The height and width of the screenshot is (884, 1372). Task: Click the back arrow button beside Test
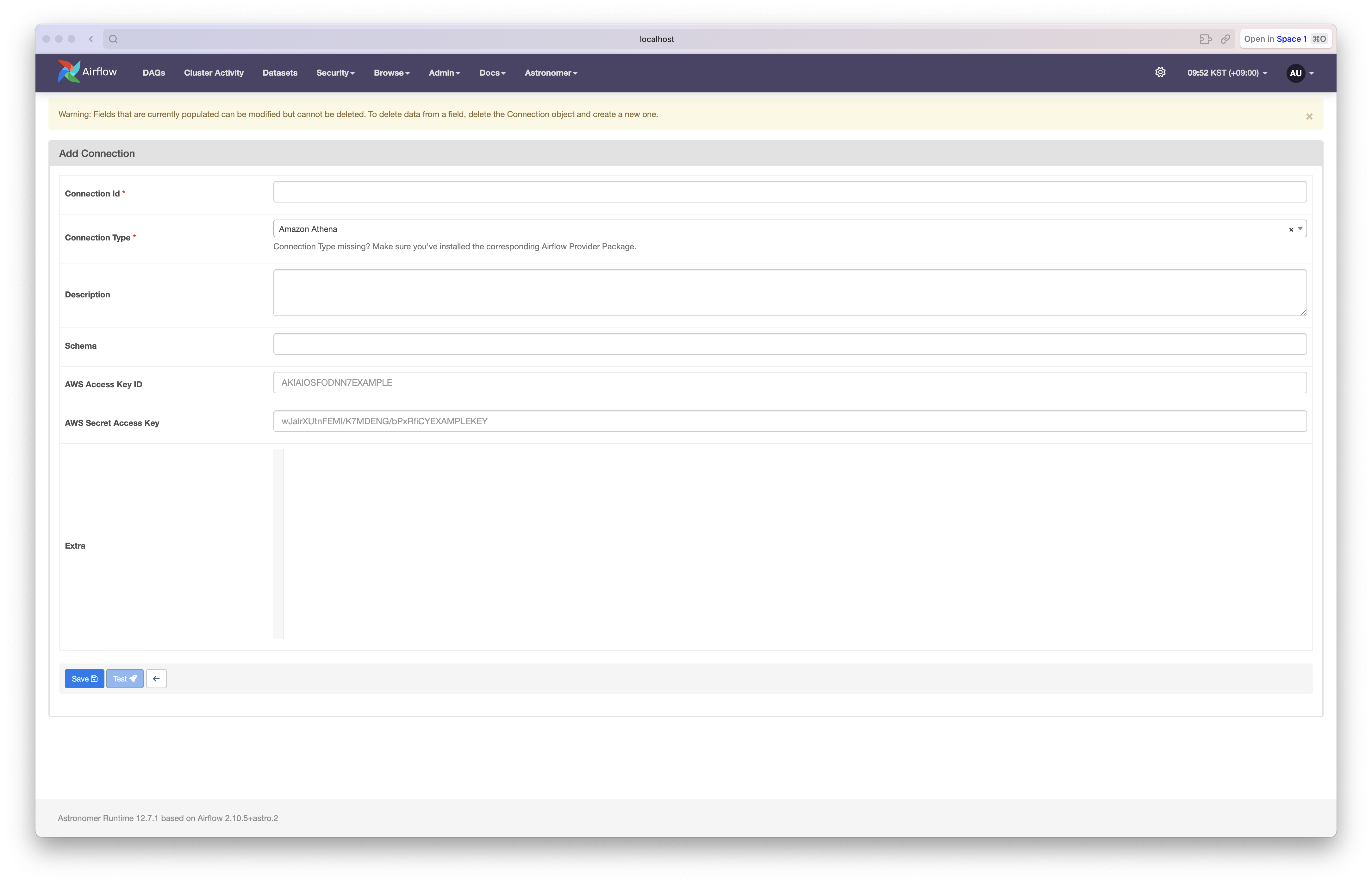[x=156, y=678]
